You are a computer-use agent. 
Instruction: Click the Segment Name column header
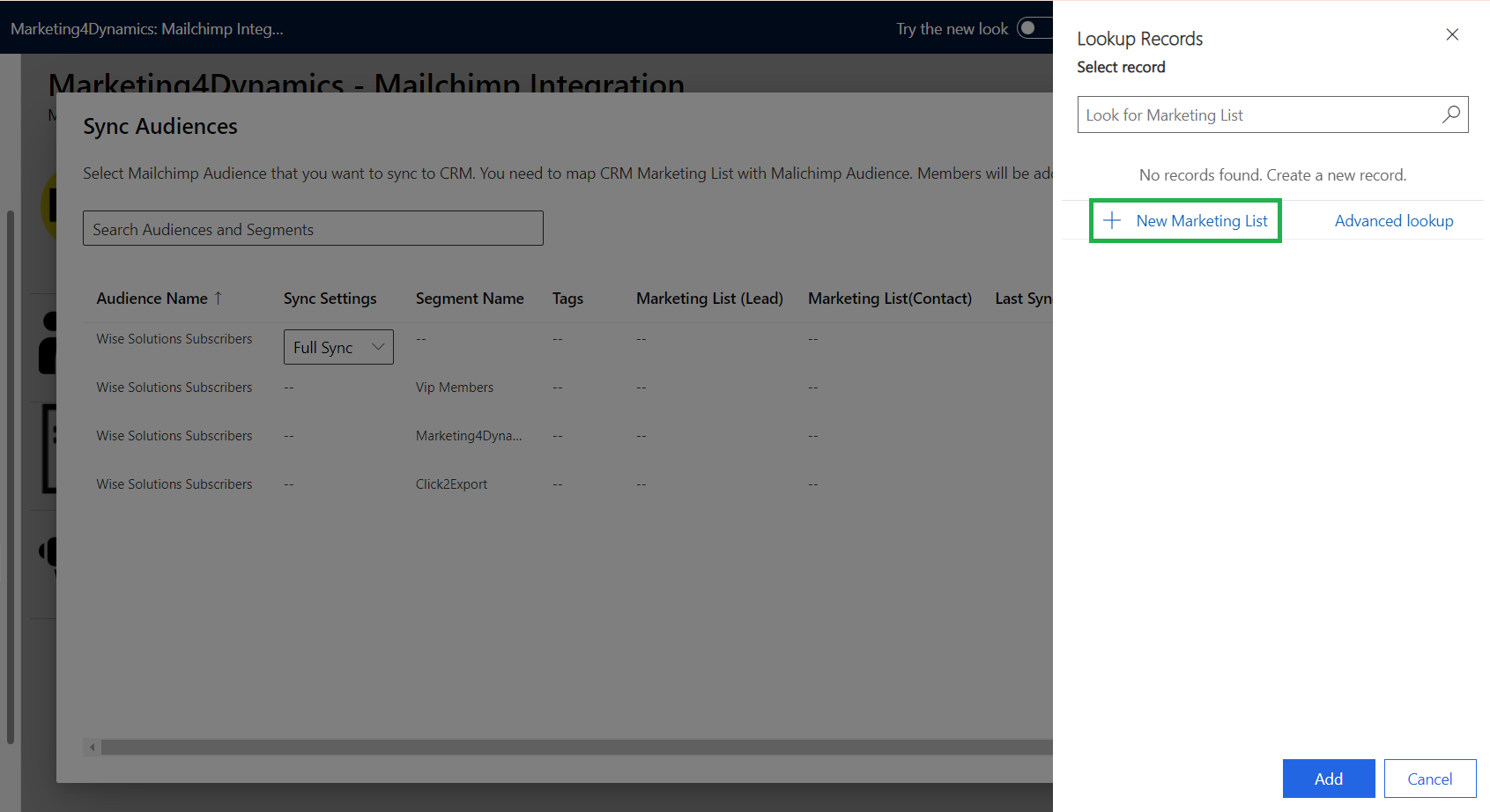pyautogui.click(x=470, y=299)
